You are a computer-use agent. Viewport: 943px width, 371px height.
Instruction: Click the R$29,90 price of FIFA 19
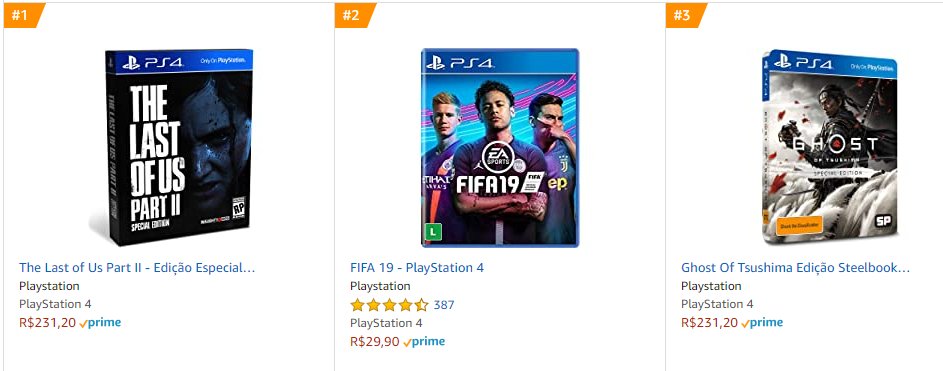[x=375, y=342]
